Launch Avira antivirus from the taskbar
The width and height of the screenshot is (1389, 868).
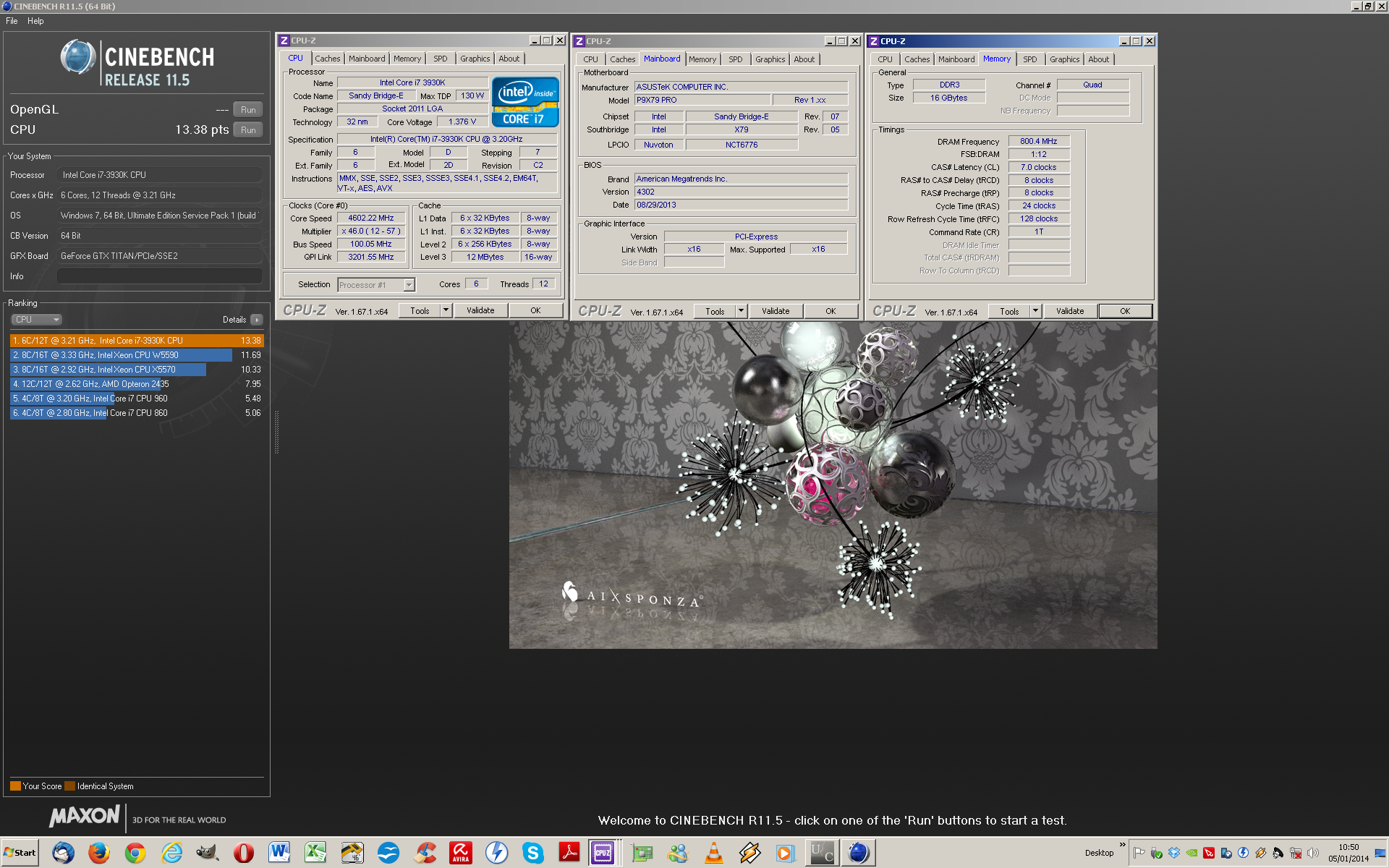(x=461, y=853)
